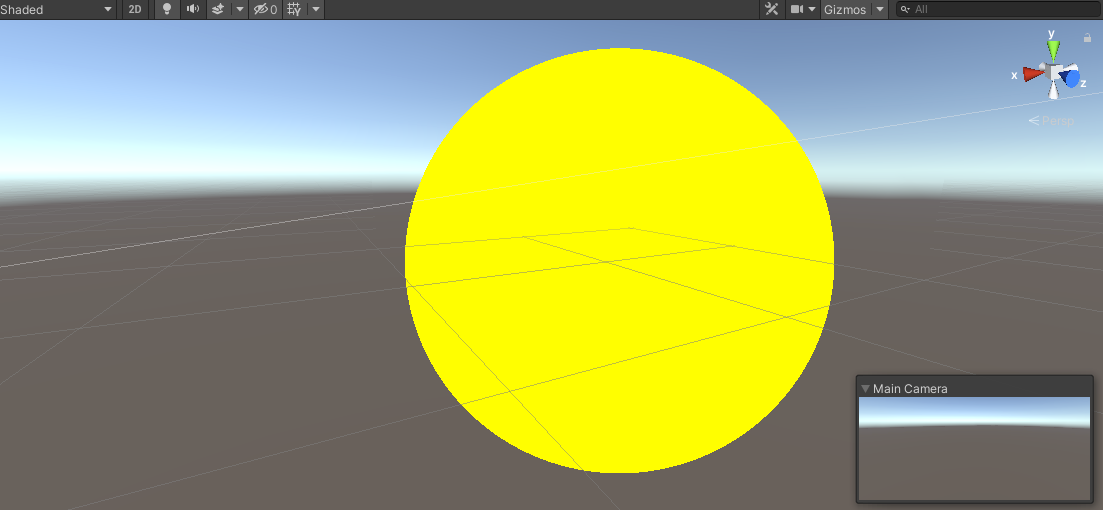Screen dimensions: 1103x510
Task: Toggle the Gizmos button
Action: pos(844,9)
